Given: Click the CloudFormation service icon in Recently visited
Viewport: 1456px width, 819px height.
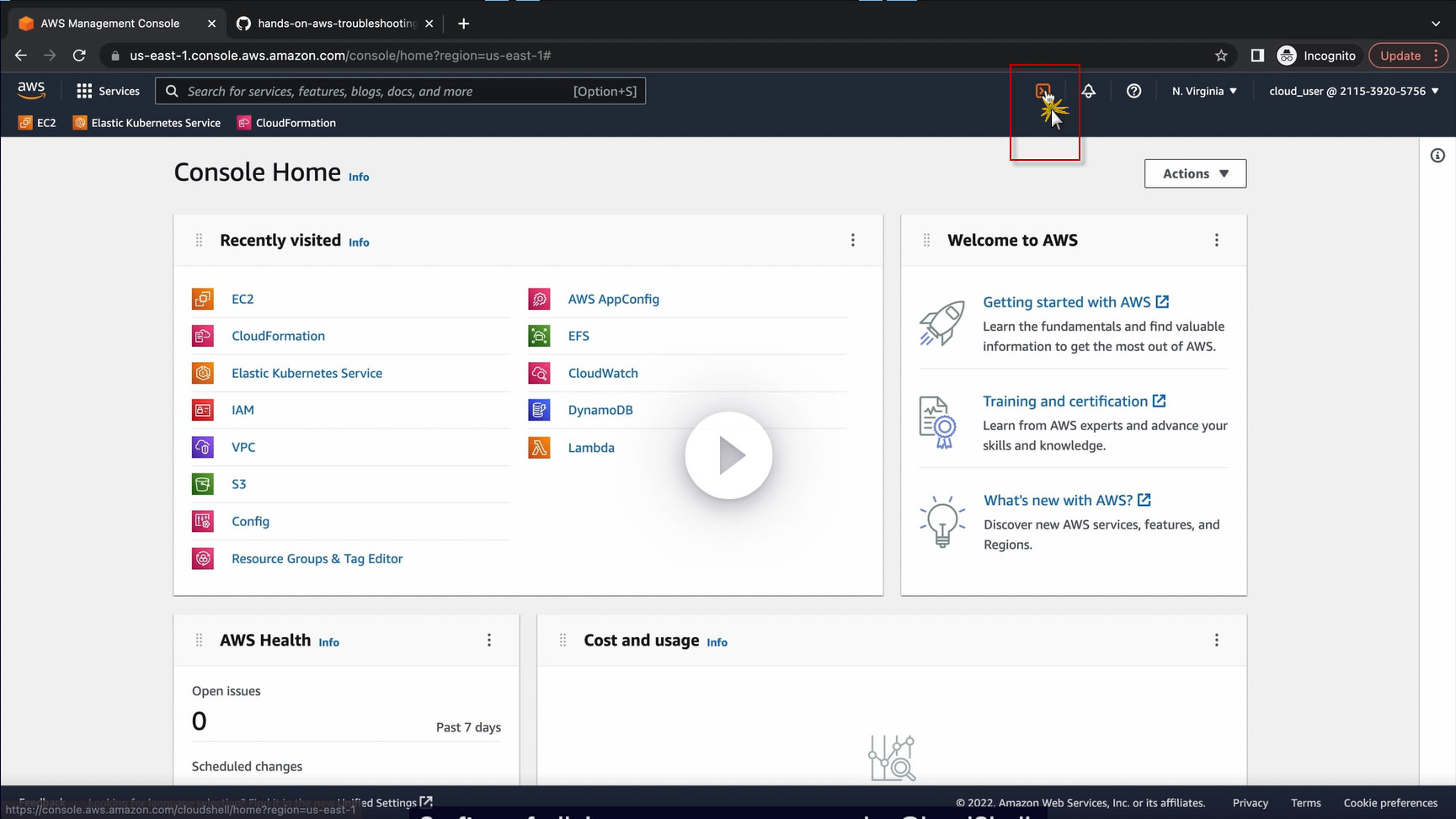Looking at the screenshot, I should click(203, 336).
